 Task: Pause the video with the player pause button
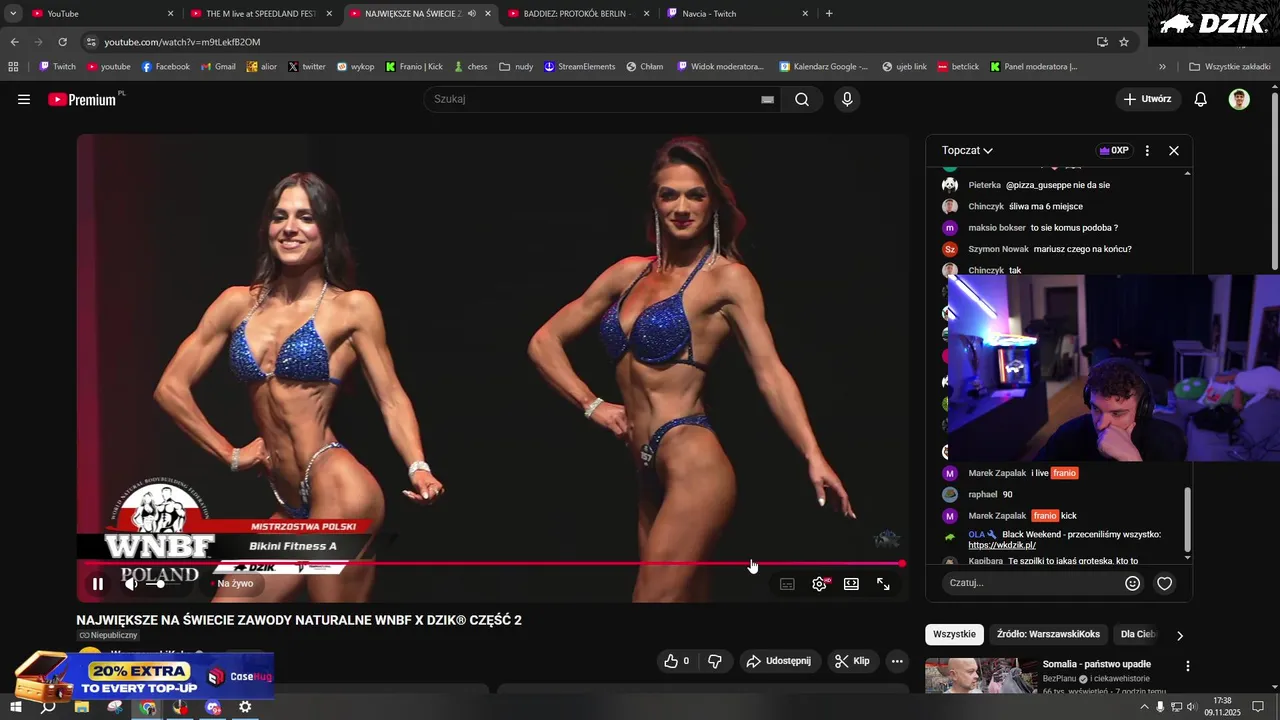98,584
